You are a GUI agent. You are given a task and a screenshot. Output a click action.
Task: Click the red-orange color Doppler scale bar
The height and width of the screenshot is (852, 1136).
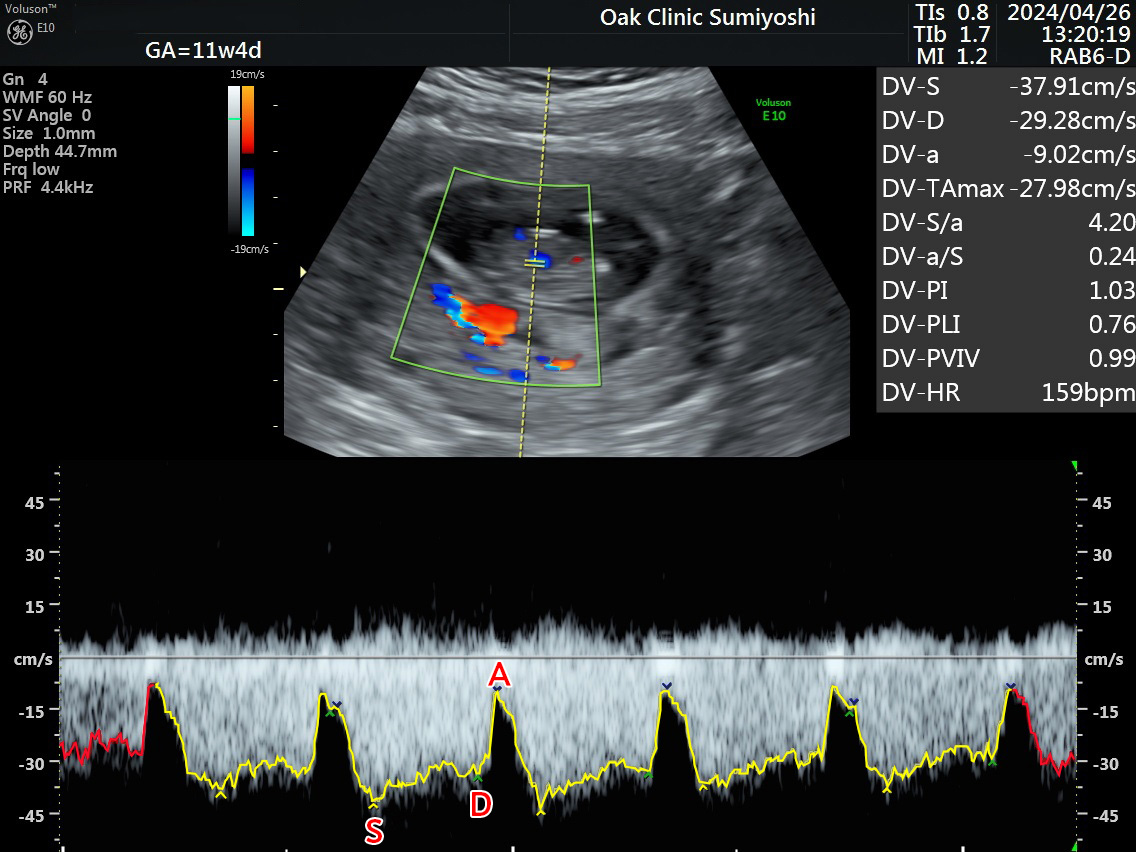(247, 119)
